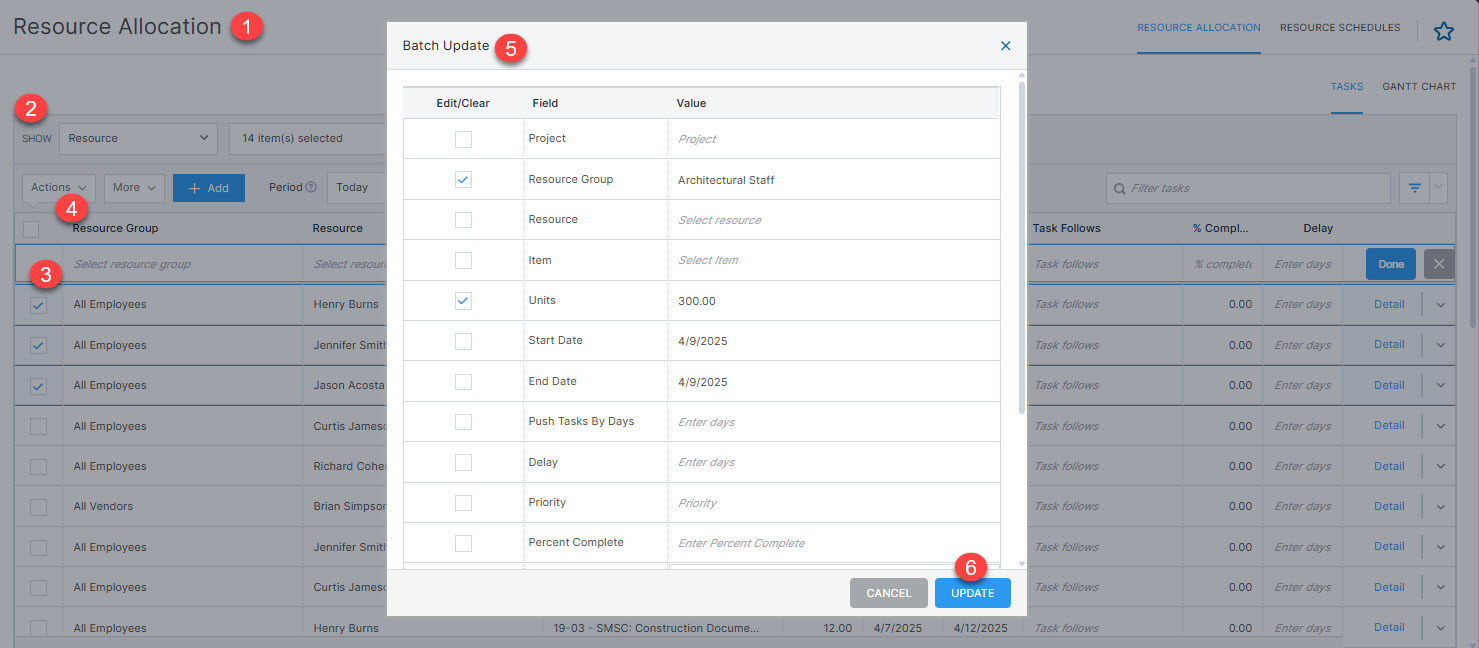Expand the chevron on Jason Acosta row

coord(1440,386)
